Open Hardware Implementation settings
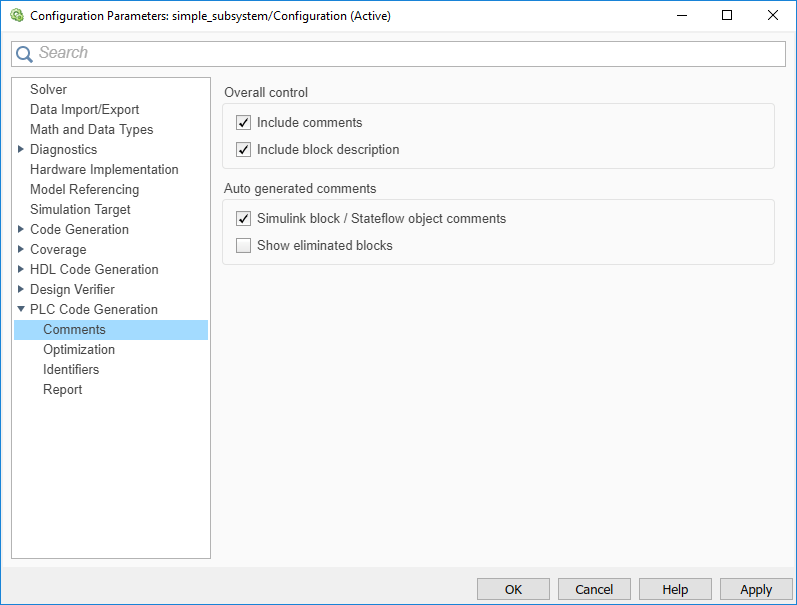The image size is (797, 605). point(104,170)
